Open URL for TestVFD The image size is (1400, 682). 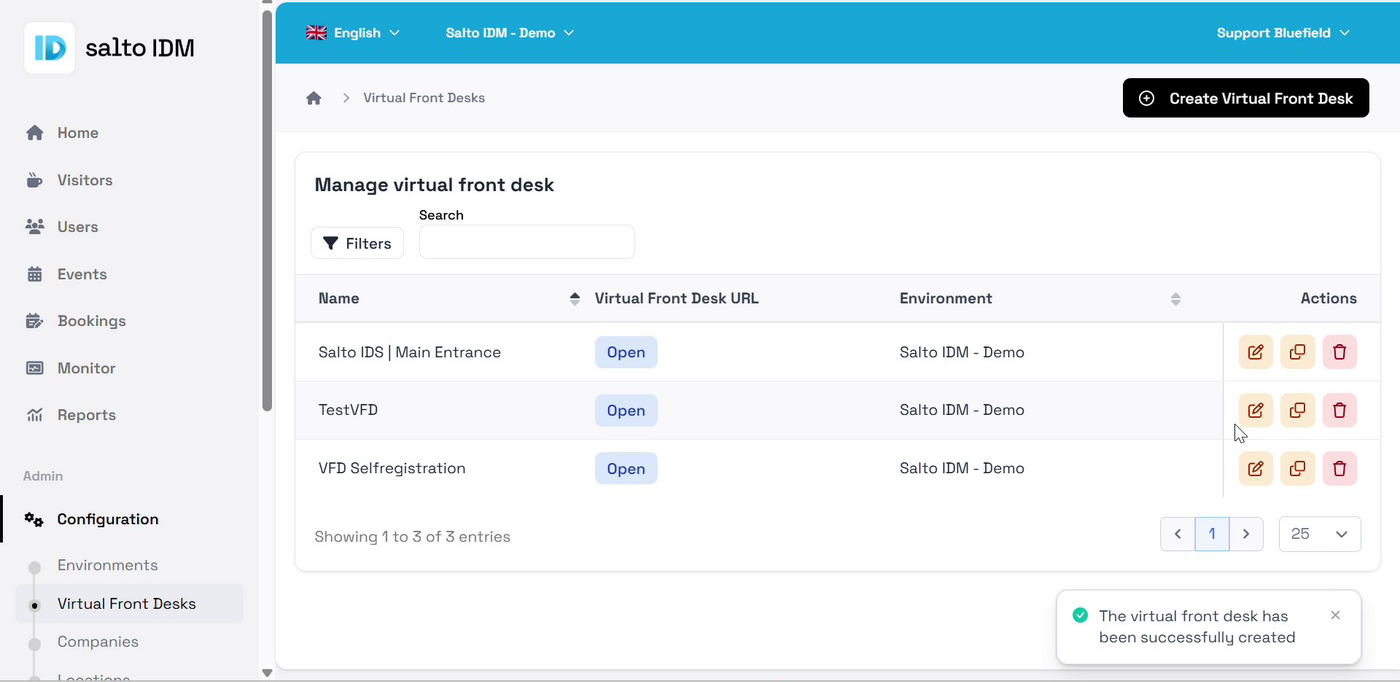[626, 410]
